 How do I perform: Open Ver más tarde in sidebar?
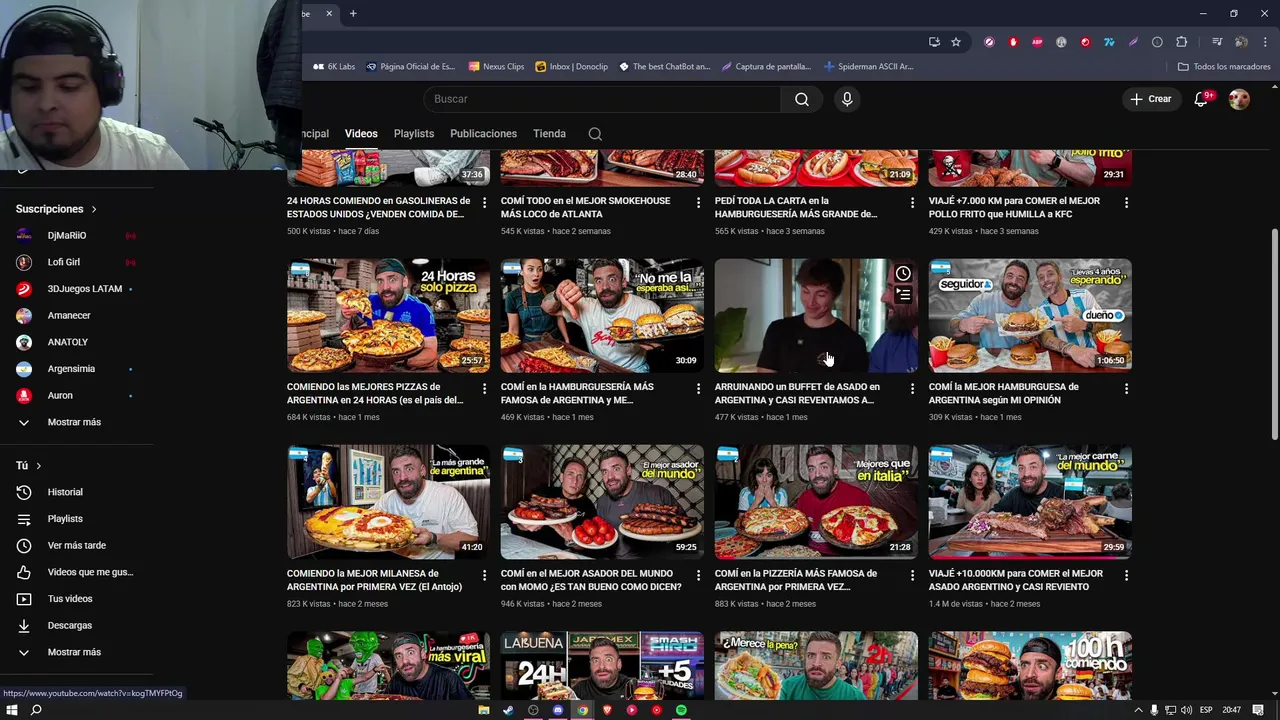point(76,546)
